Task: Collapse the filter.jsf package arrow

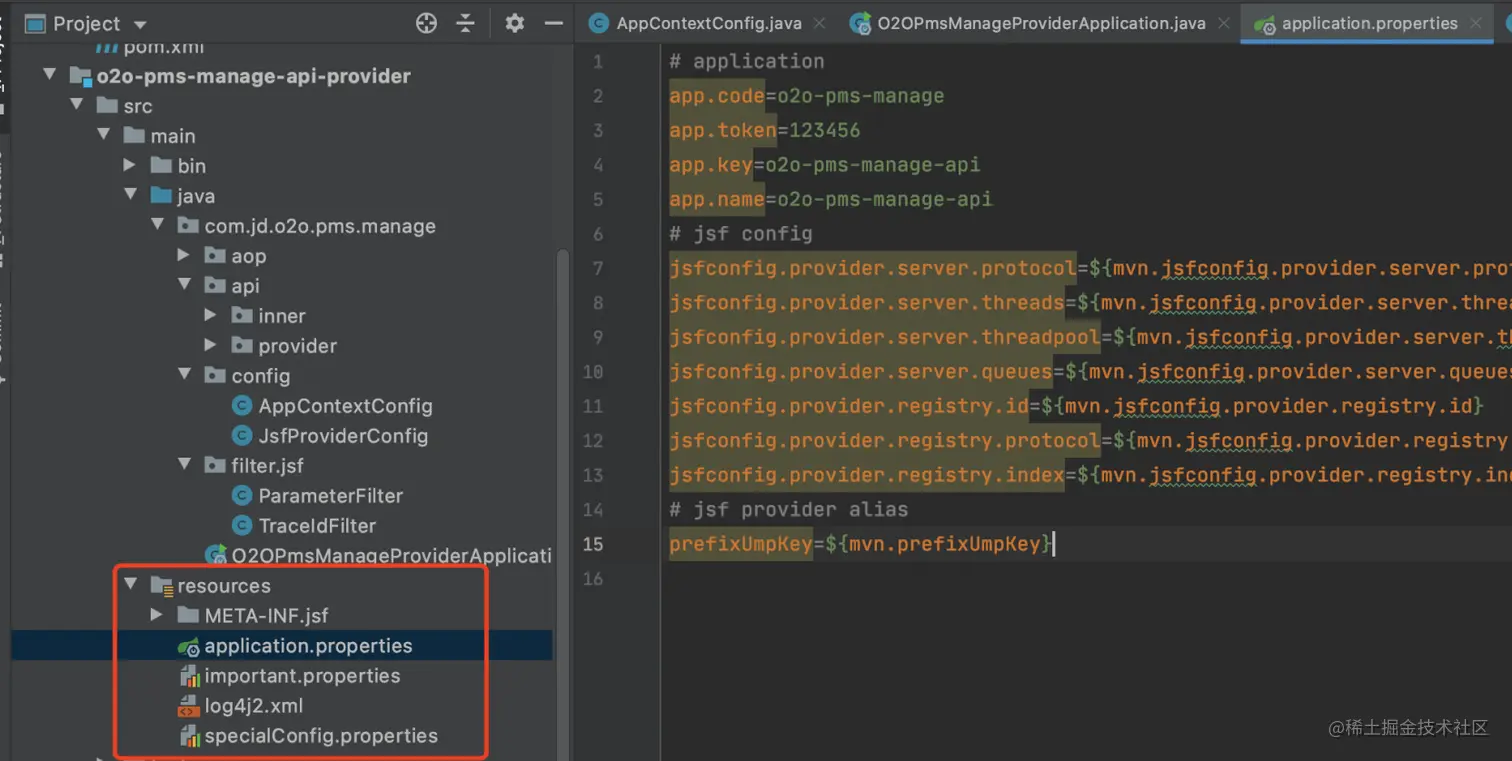Action: (185, 465)
